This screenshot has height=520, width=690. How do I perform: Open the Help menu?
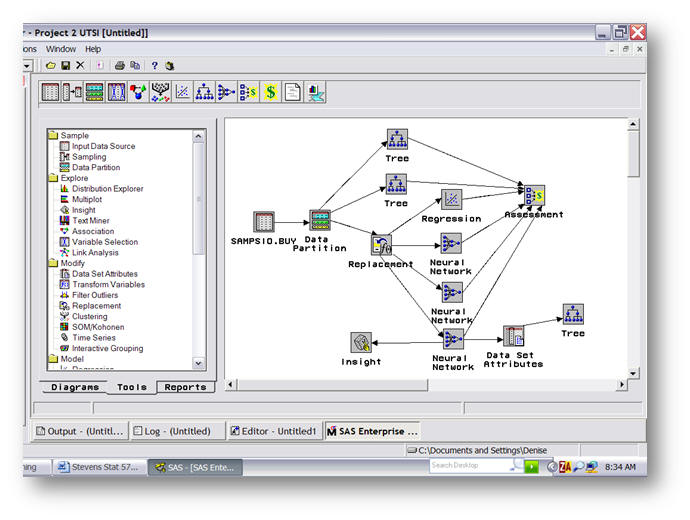(x=93, y=49)
